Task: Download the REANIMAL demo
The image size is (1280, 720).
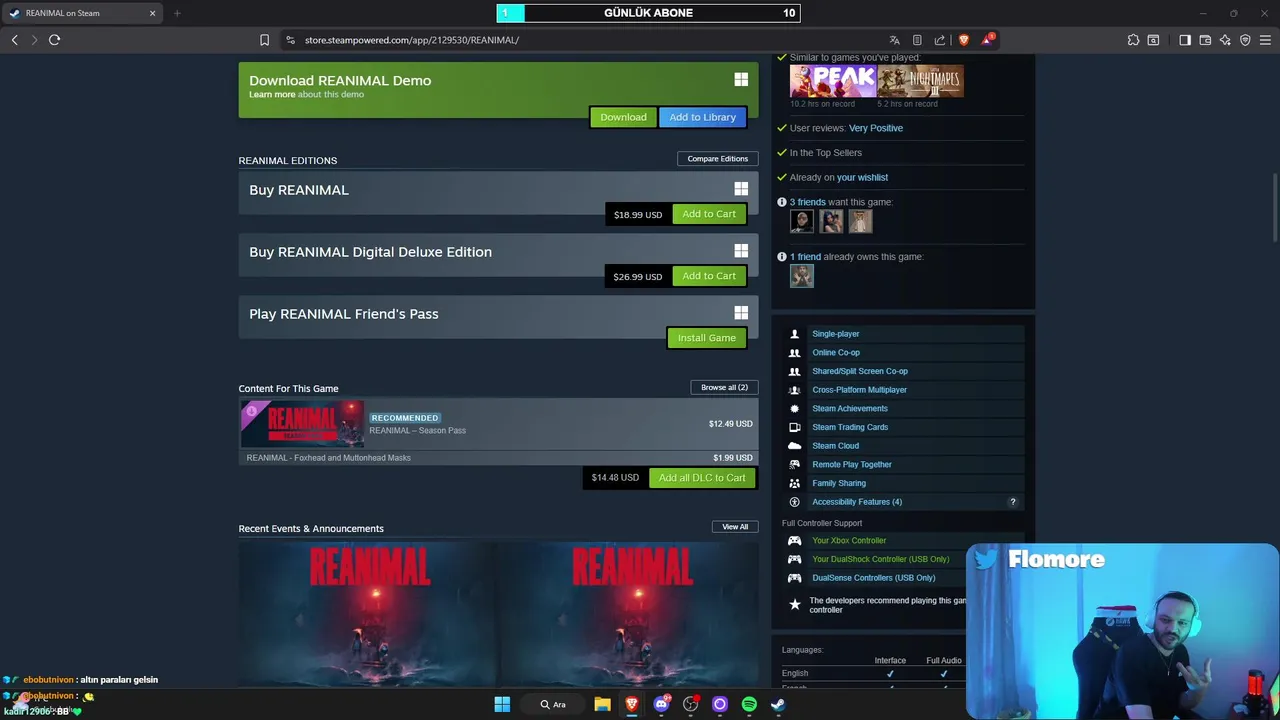Action: tap(623, 117)
